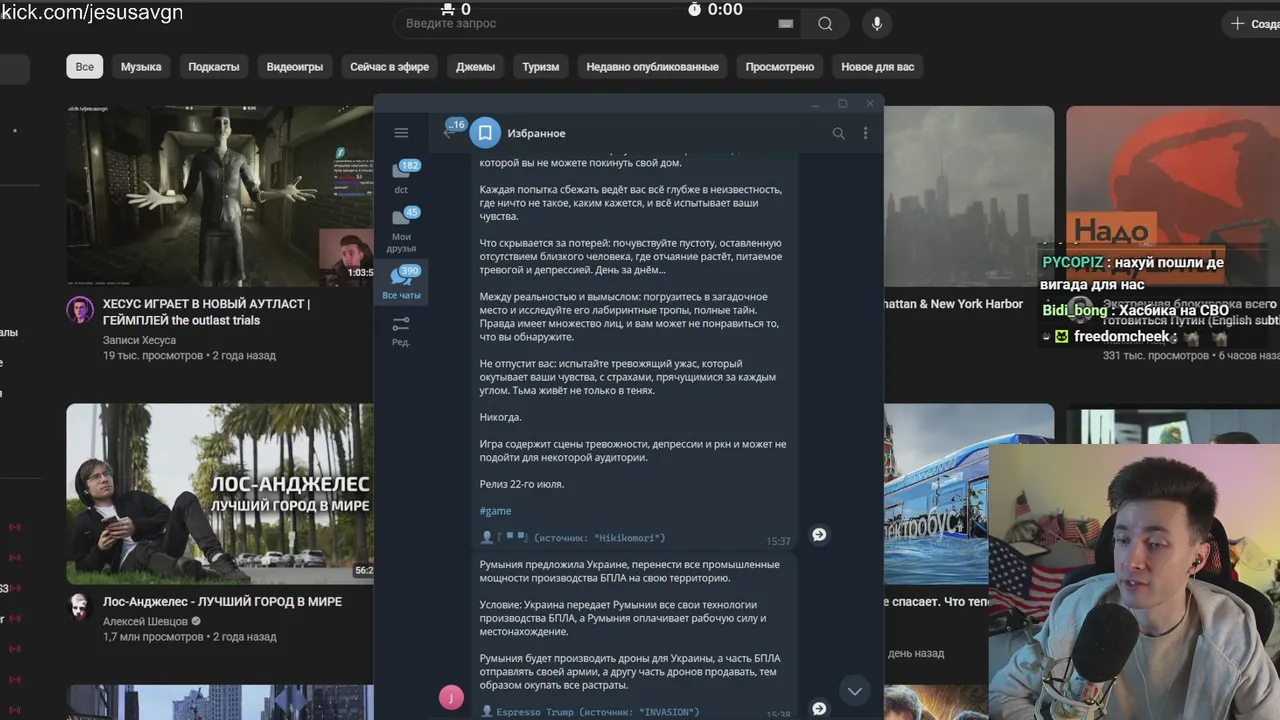The height and width of the screenshot is (720, 1280).
Task: Select the Сейчас в эфире filter chip
Action: click(390, 67)
